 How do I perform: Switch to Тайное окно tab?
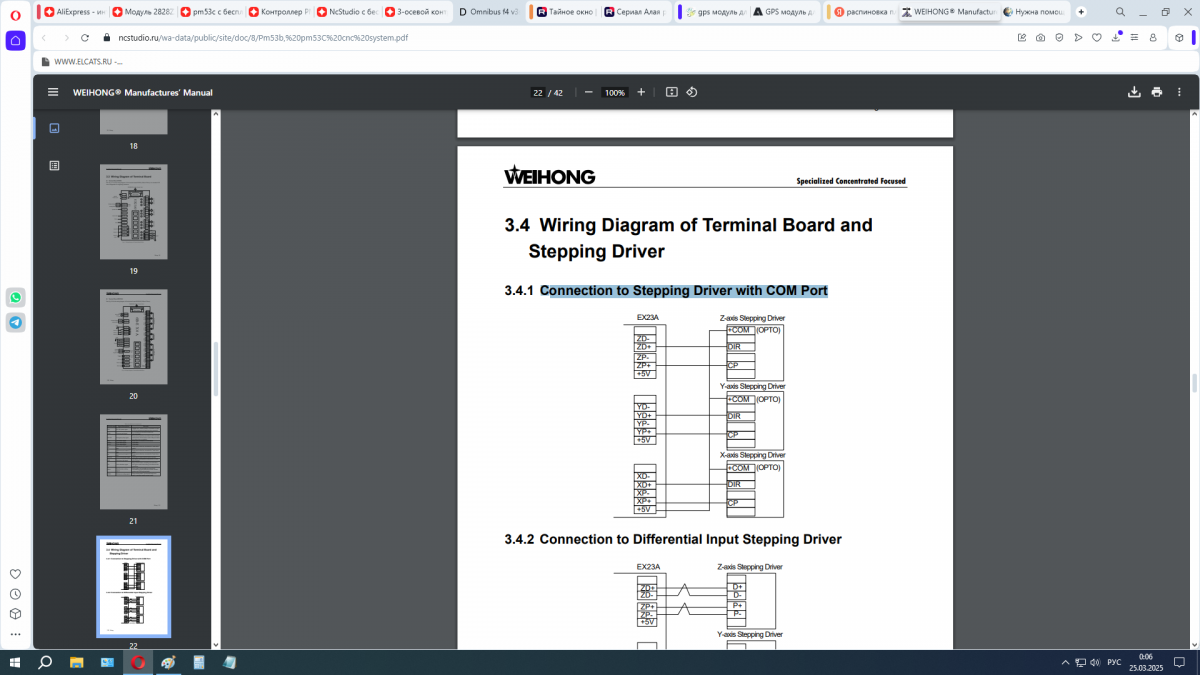click(x=565, y=12)
